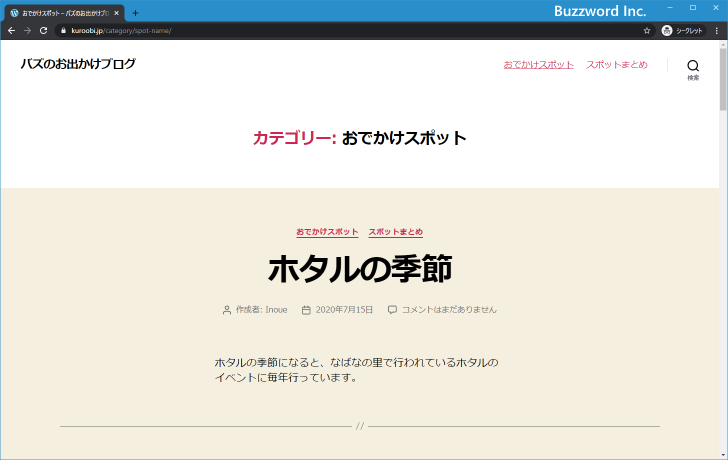Click the padlock site security icon

62,31
